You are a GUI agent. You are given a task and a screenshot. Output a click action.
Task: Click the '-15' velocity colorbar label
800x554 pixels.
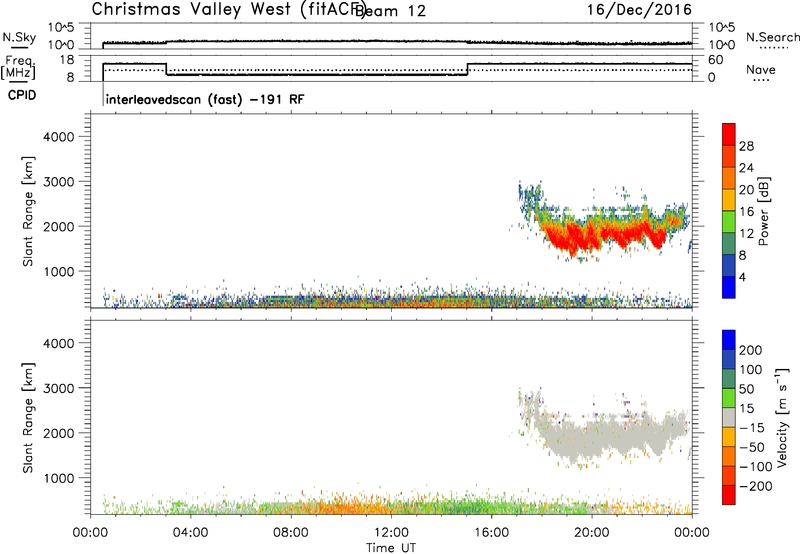coord(752,428)
